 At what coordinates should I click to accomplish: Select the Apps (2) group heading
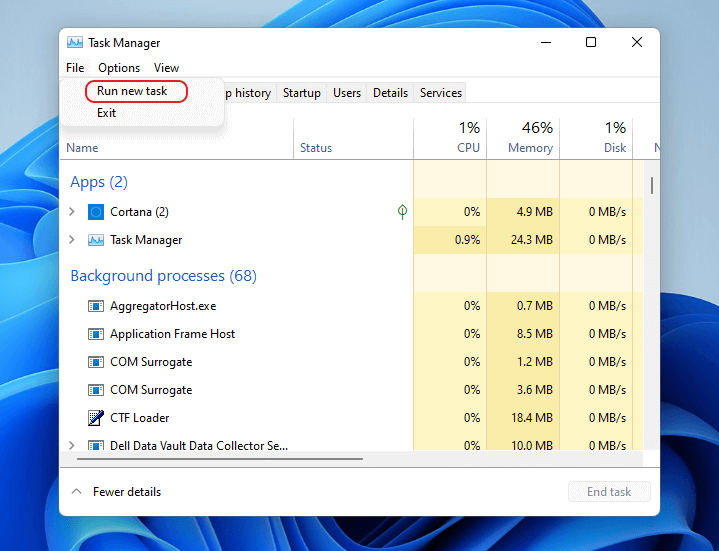99,182
